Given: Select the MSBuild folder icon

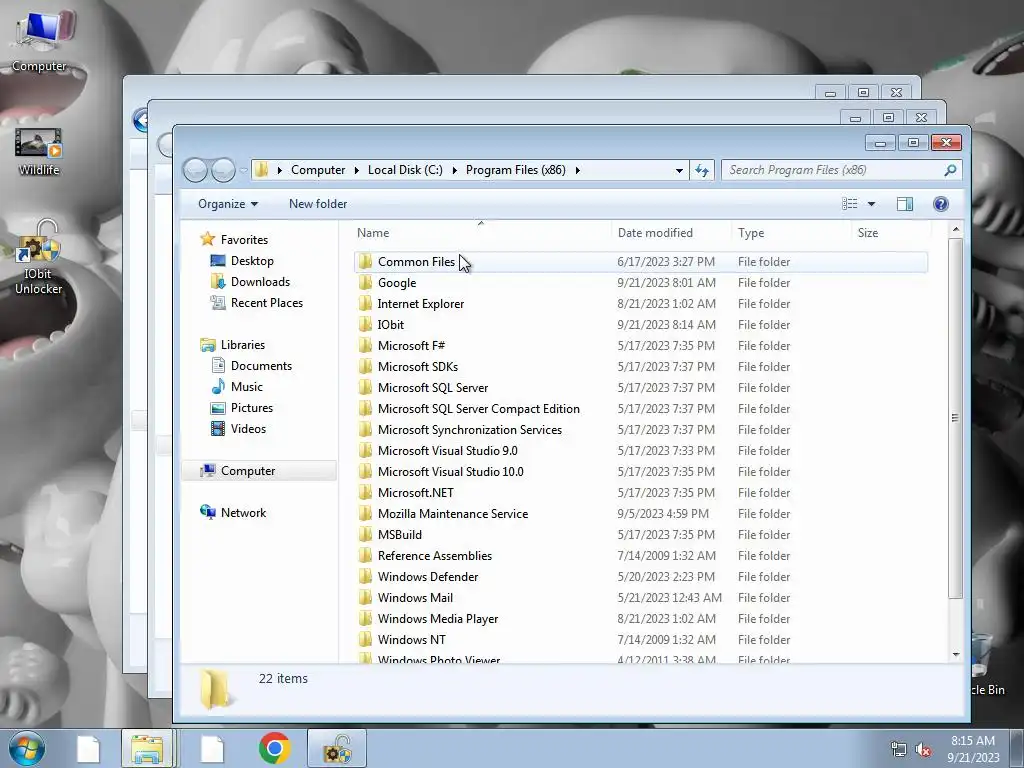Looking at the screenshot, I should coord(365,535).
